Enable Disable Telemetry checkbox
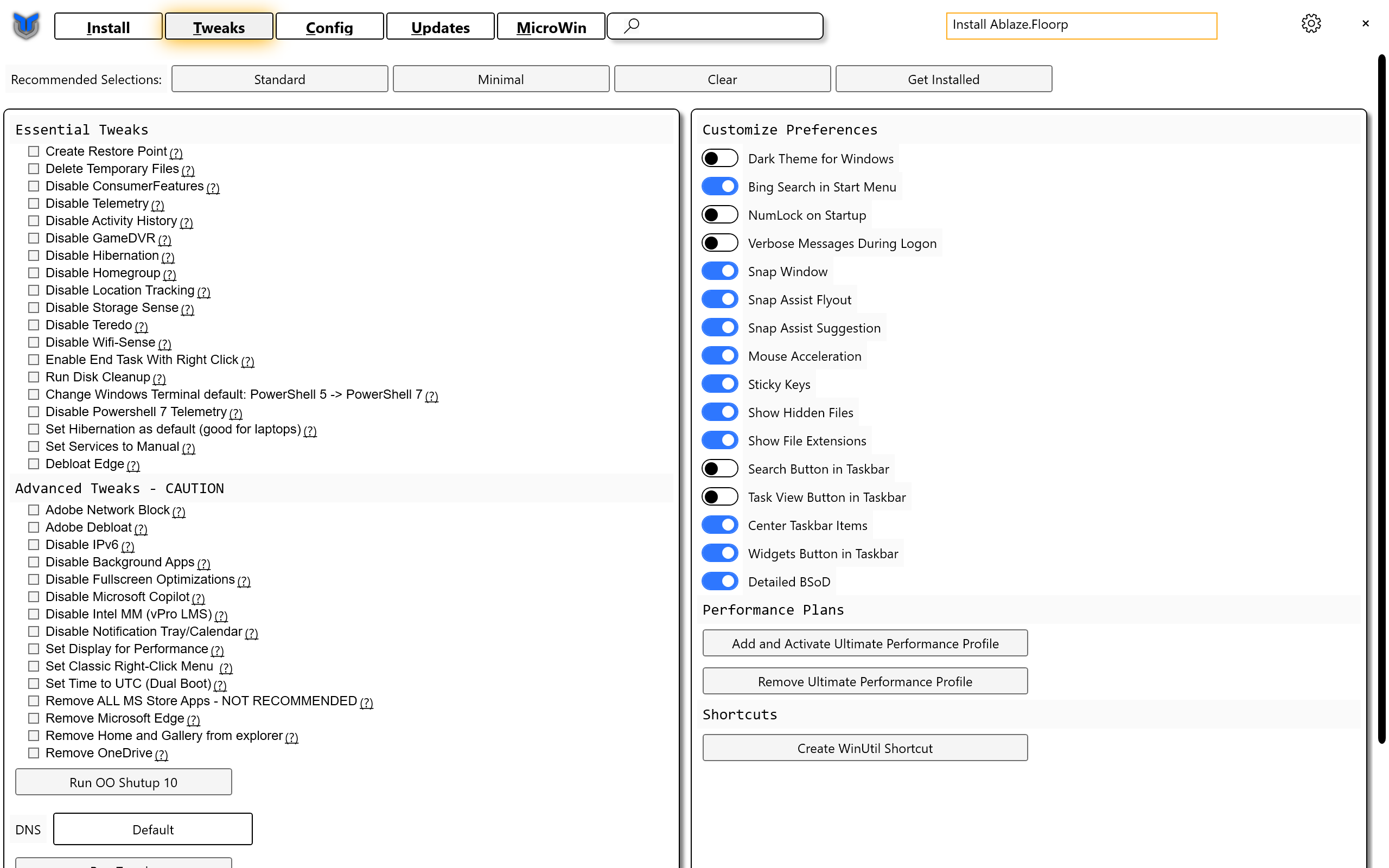Viewport: 1389px width, 868px height. 34,203
